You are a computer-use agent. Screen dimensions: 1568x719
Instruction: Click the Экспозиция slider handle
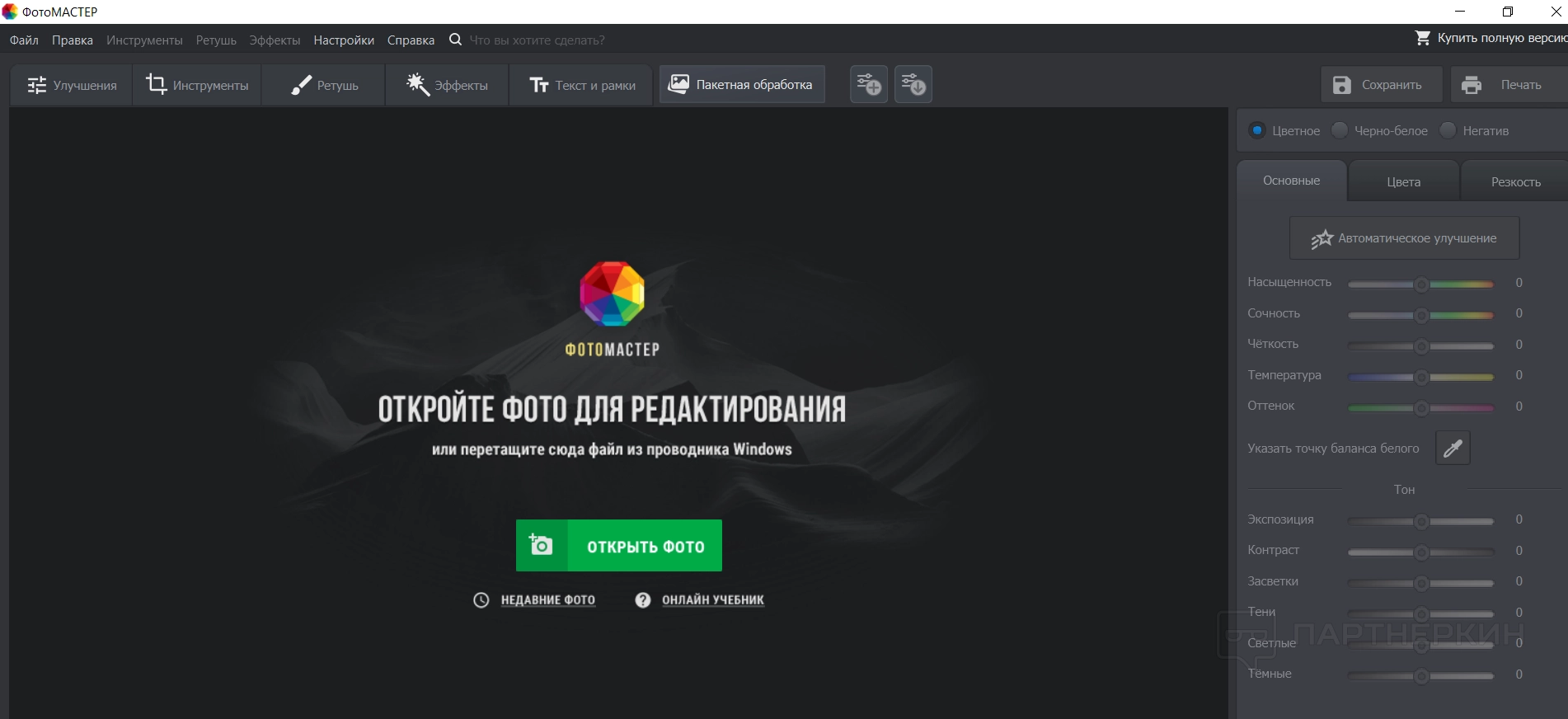[x=1421, y=521]
